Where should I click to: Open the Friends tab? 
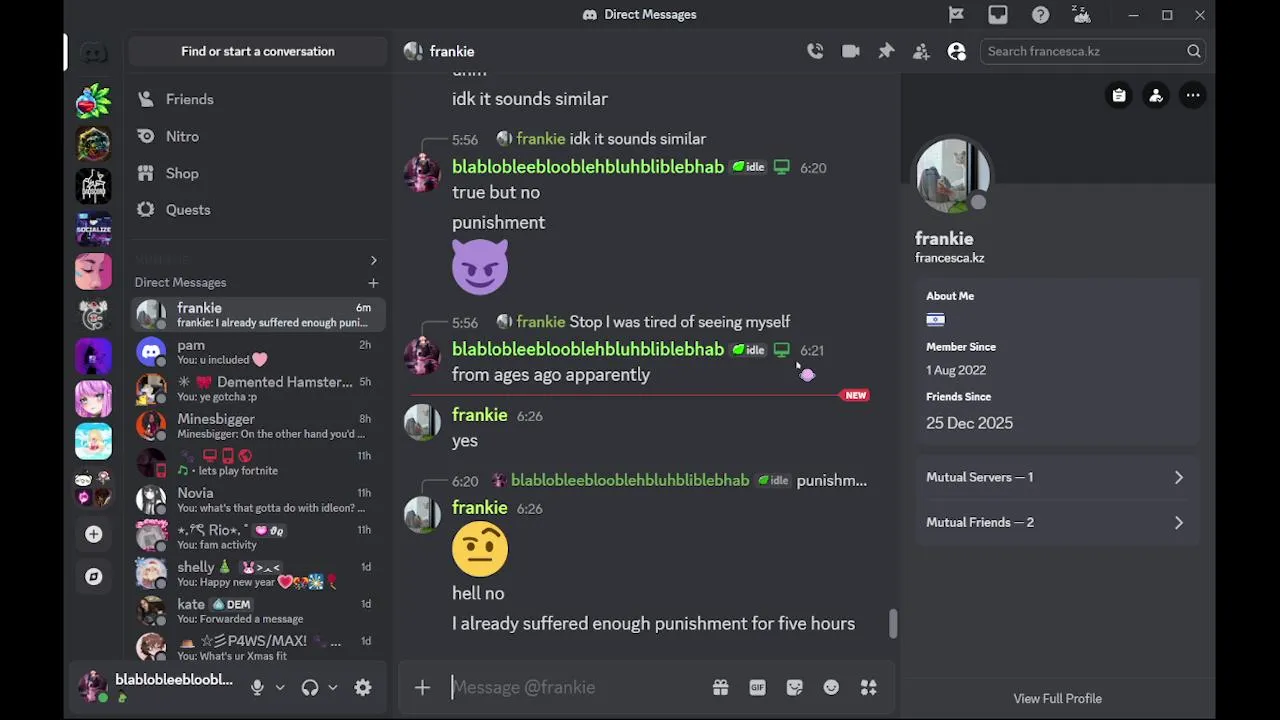click(258, 99)
